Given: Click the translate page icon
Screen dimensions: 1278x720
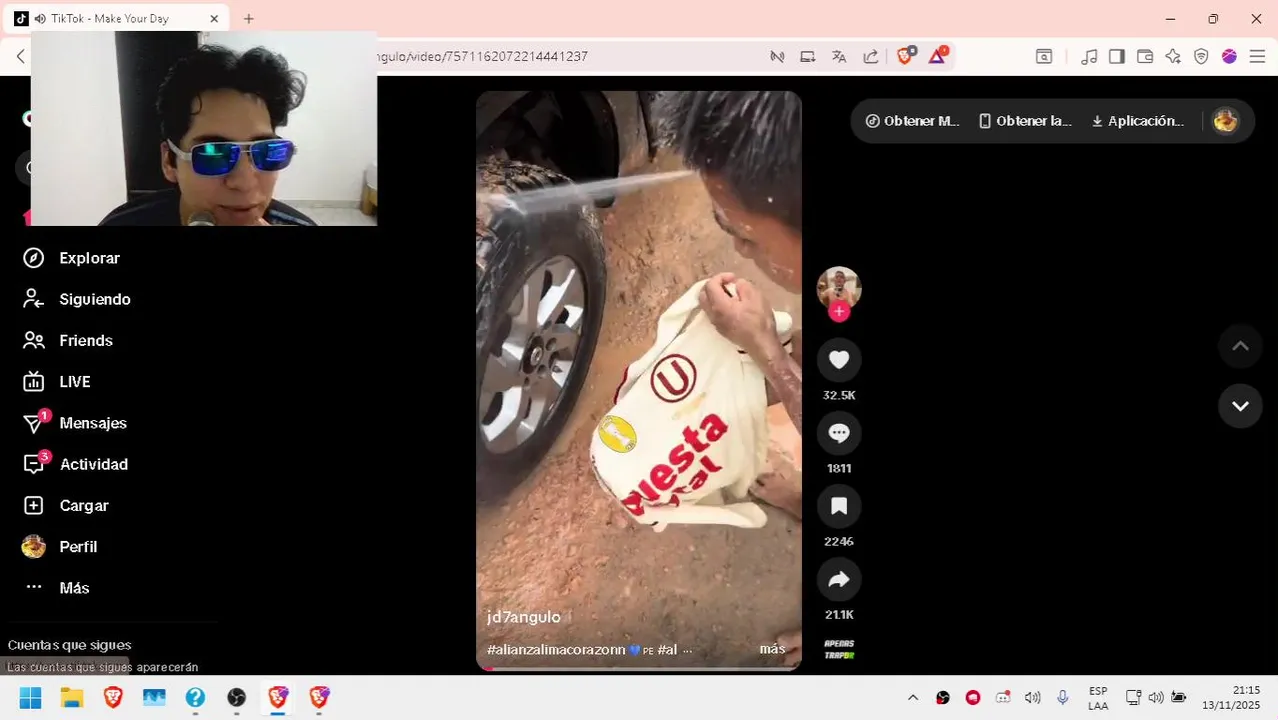Looking at the screenshot, I should [x=839, y=56].
